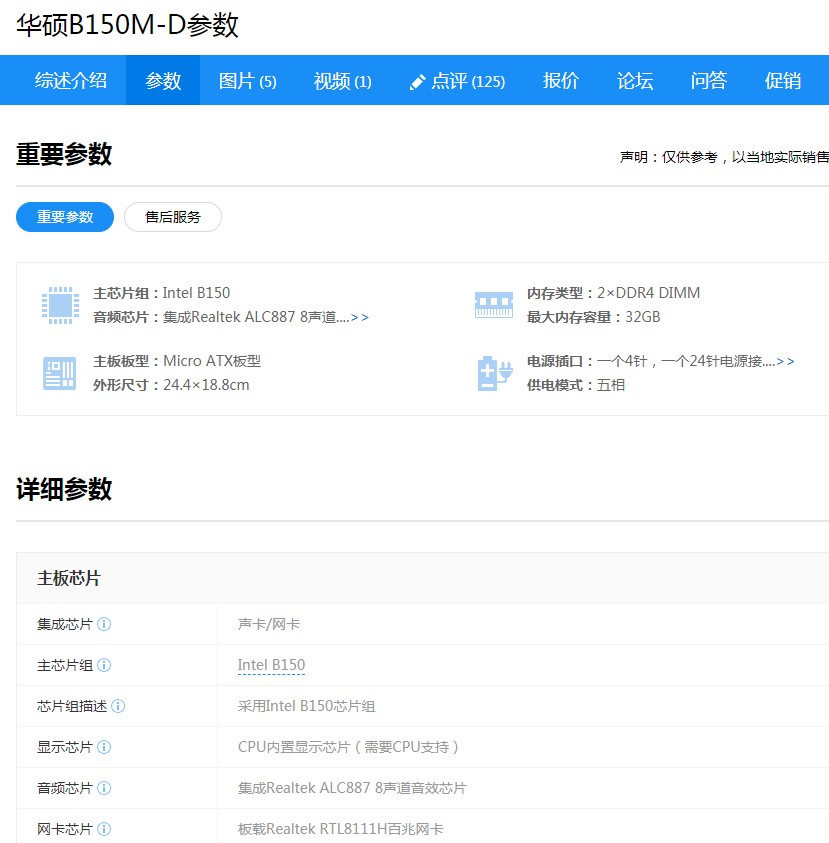This screenshot has width=829, height=843.
Task: Select the 售后服务 pill button
Action: tap(173, 217)
